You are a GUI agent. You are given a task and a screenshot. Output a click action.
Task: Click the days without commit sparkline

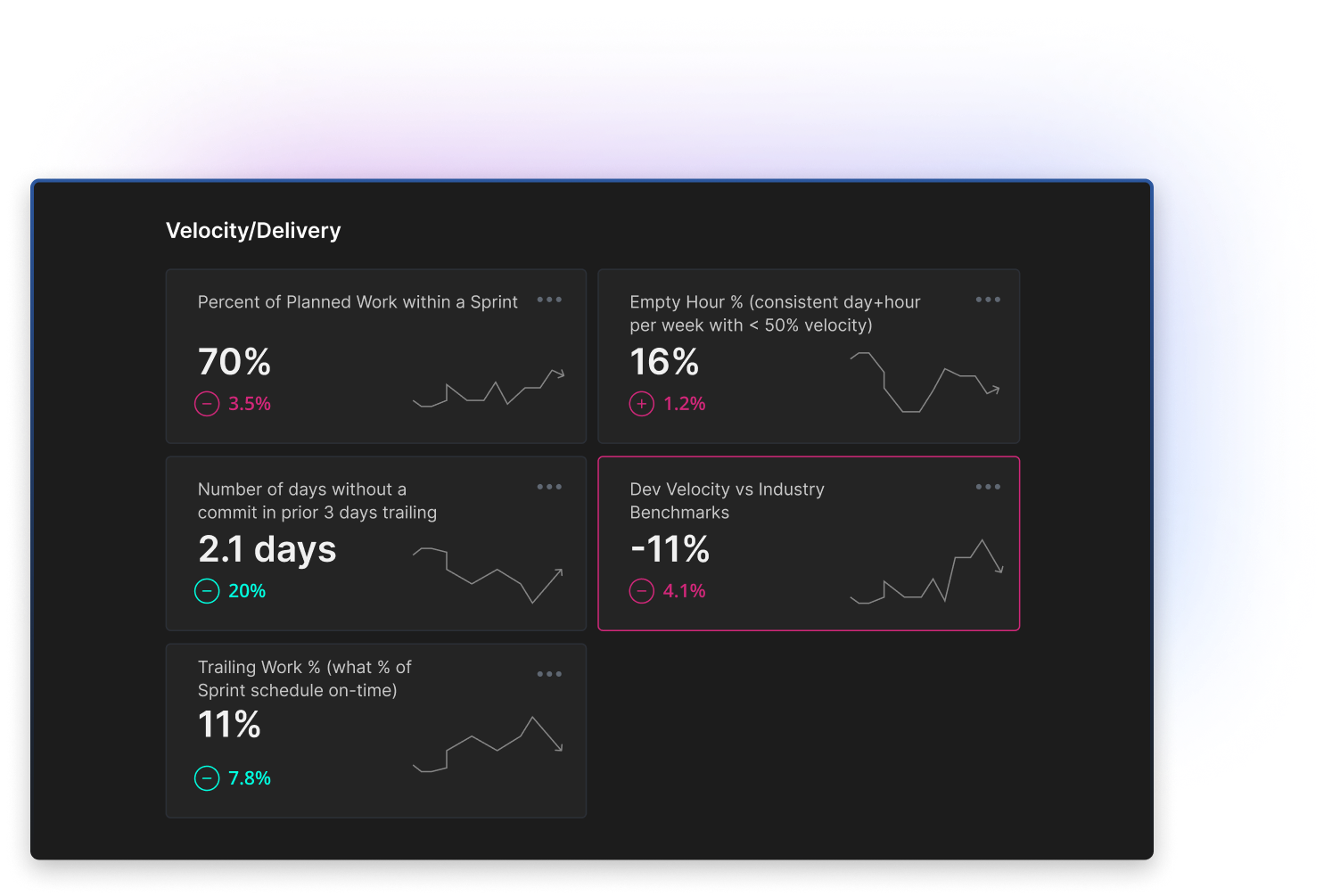pyautogui.click(x=488, y=575)
